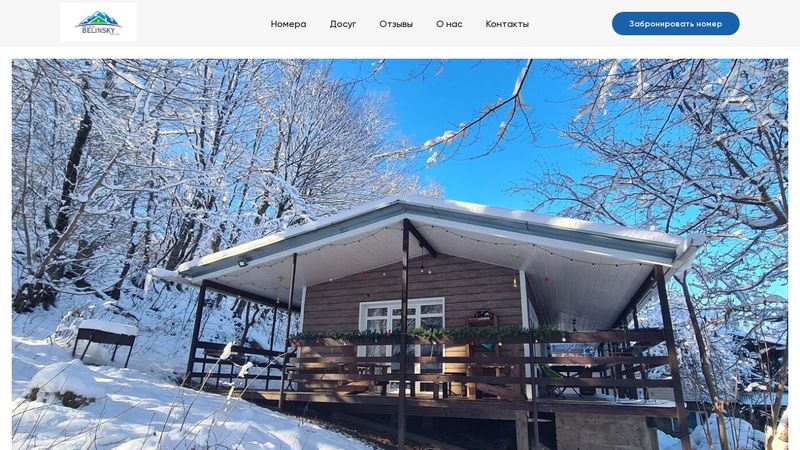Click the Забронировать номер button
The image size is (800, 450).
point(676,23)
